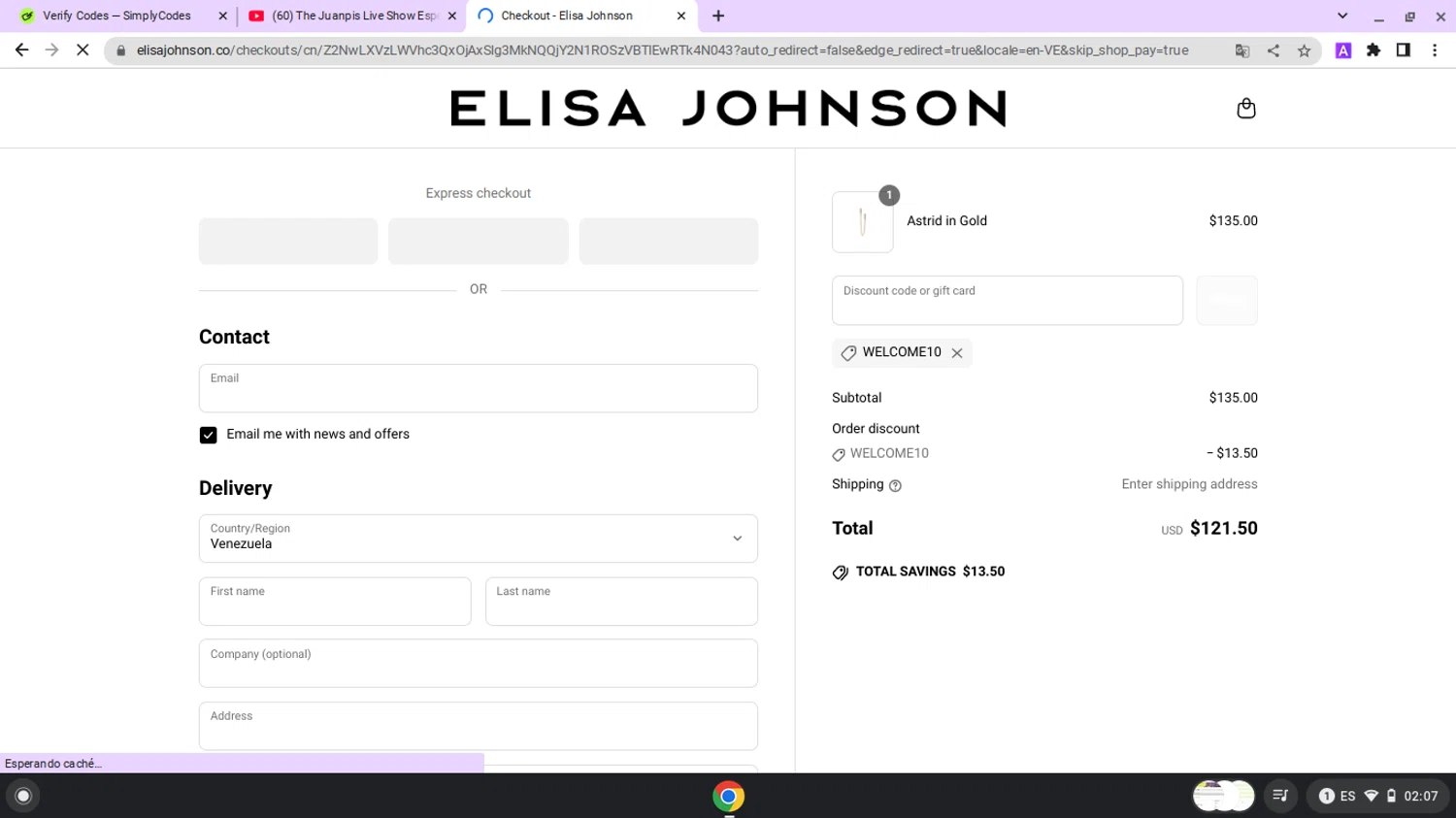Click the battery icon in tray
Viewport: 1456px width, 818px height.
(1391, 797)
